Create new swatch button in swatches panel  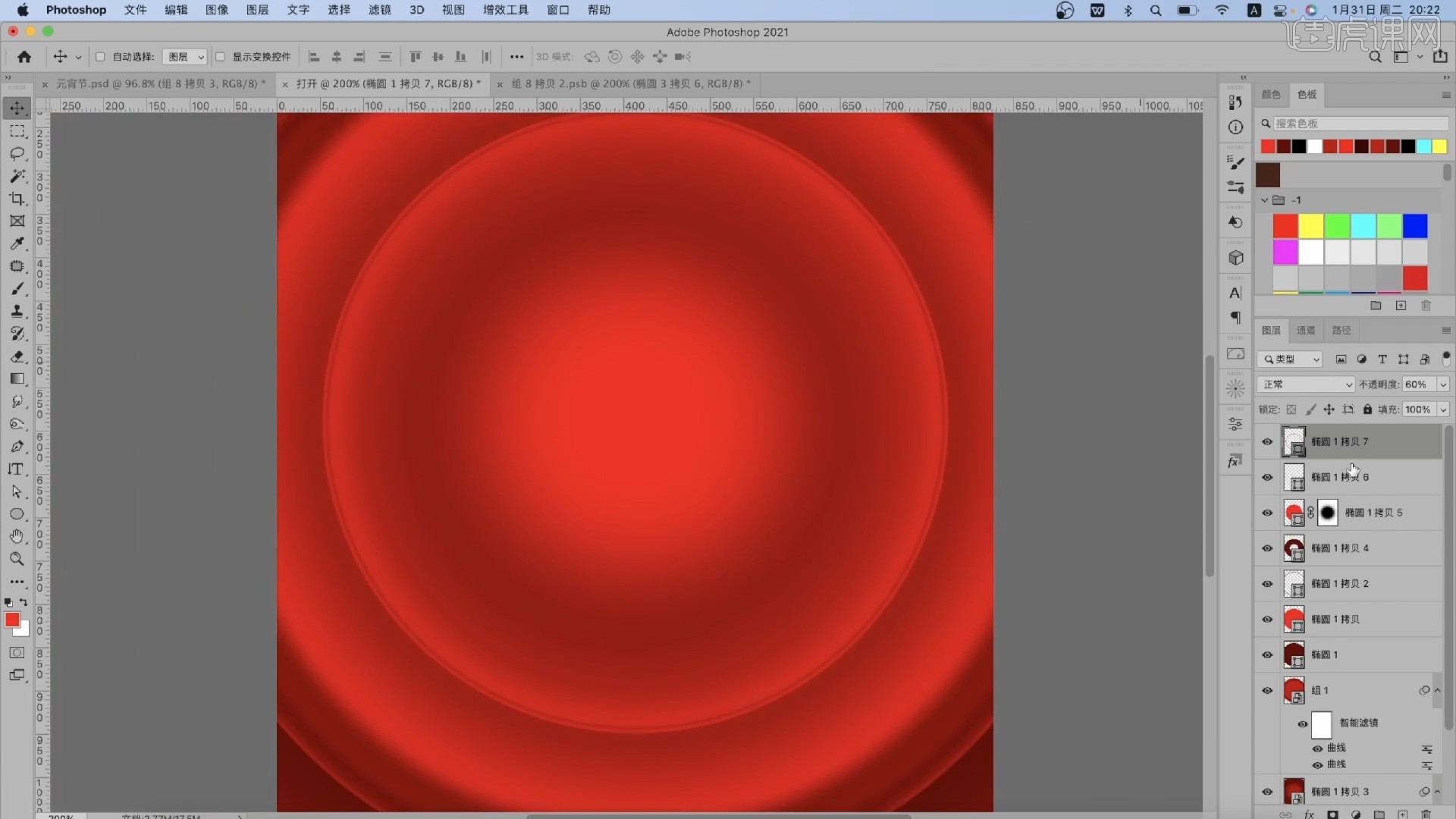1401,306
